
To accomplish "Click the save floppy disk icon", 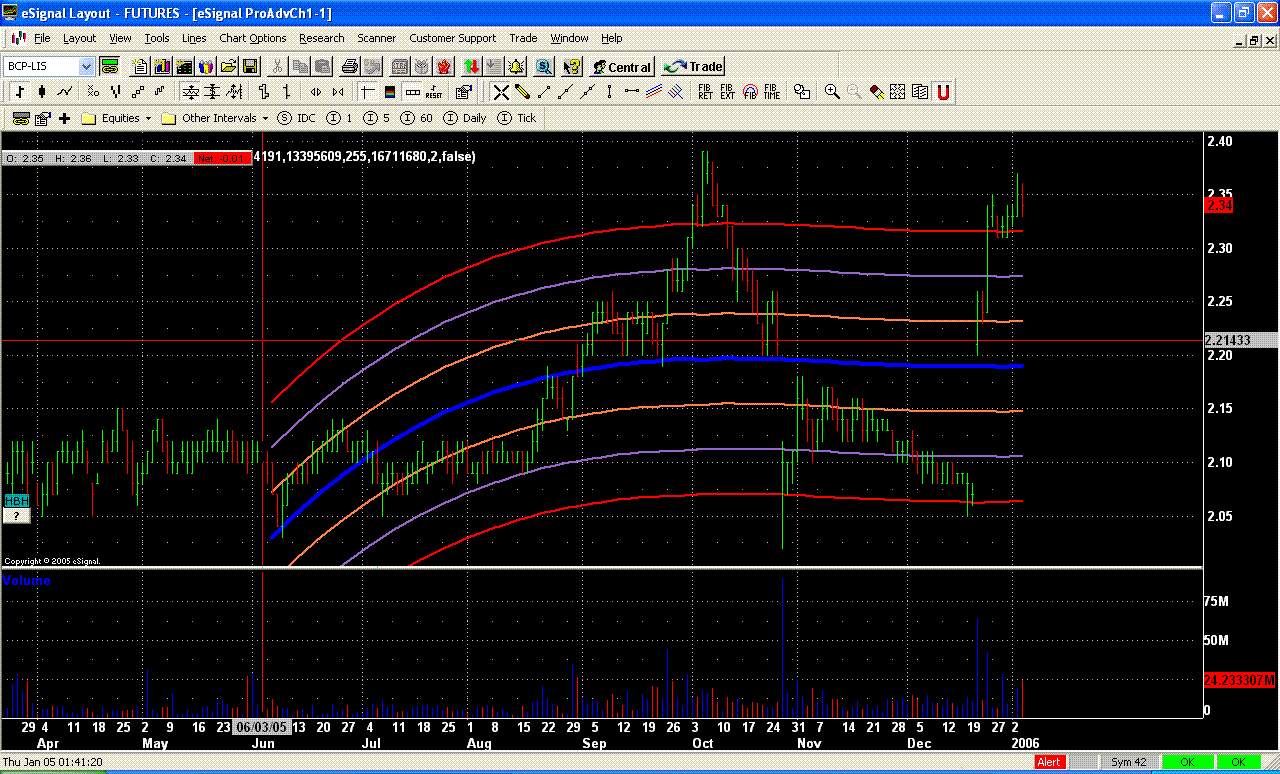I will tap(250, 67).
